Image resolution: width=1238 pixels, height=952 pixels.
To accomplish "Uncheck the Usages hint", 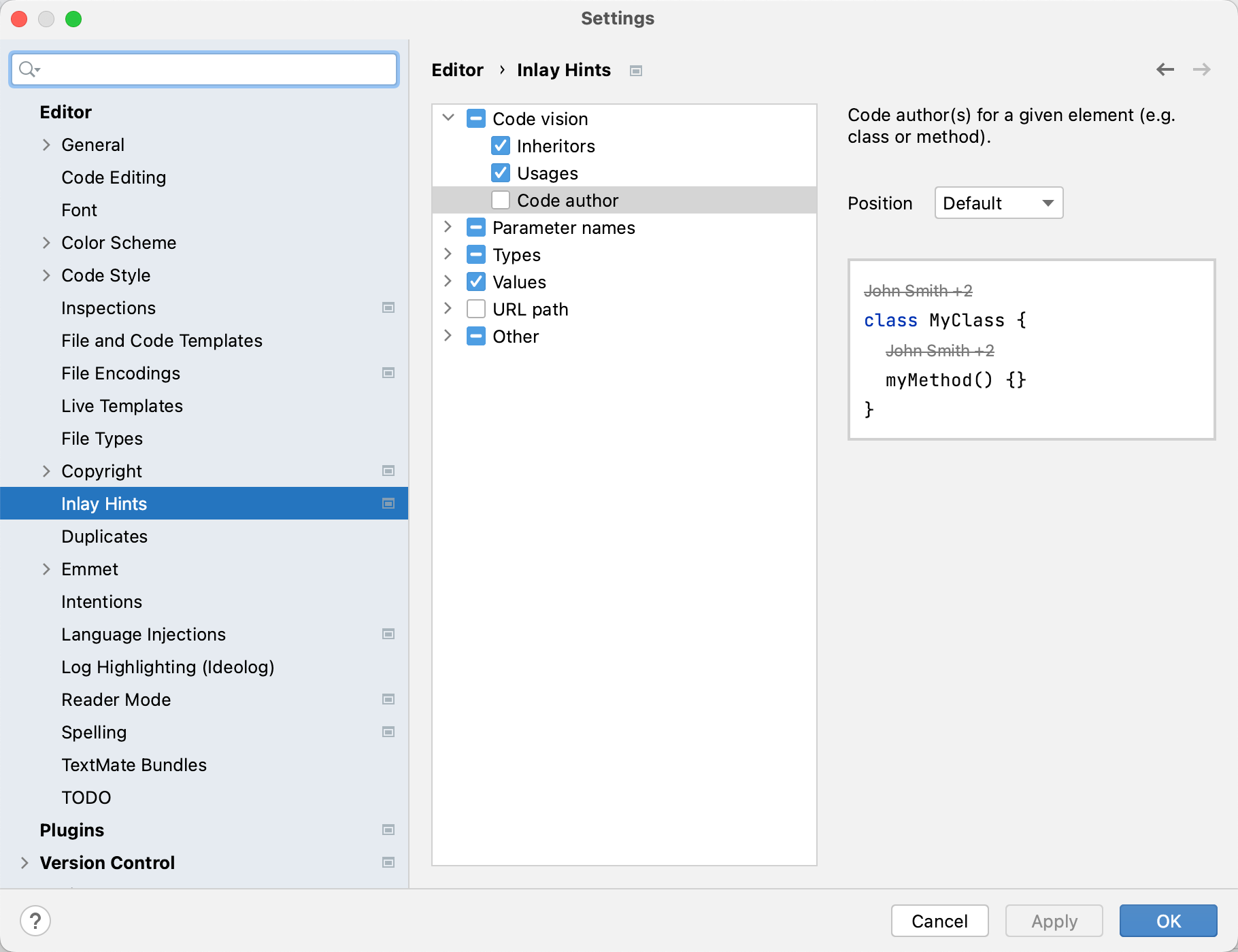I will coord(501,173).
